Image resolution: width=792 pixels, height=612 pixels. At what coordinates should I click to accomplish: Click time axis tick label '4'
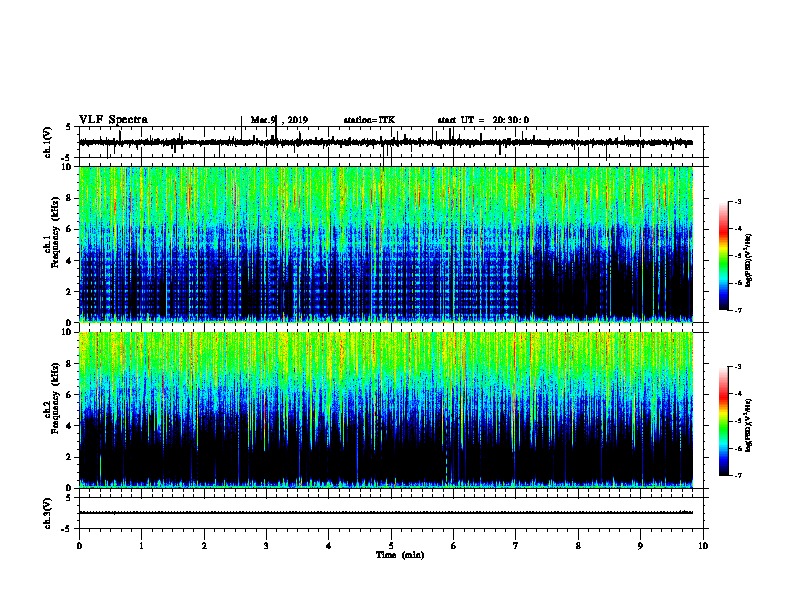point(329,546)
